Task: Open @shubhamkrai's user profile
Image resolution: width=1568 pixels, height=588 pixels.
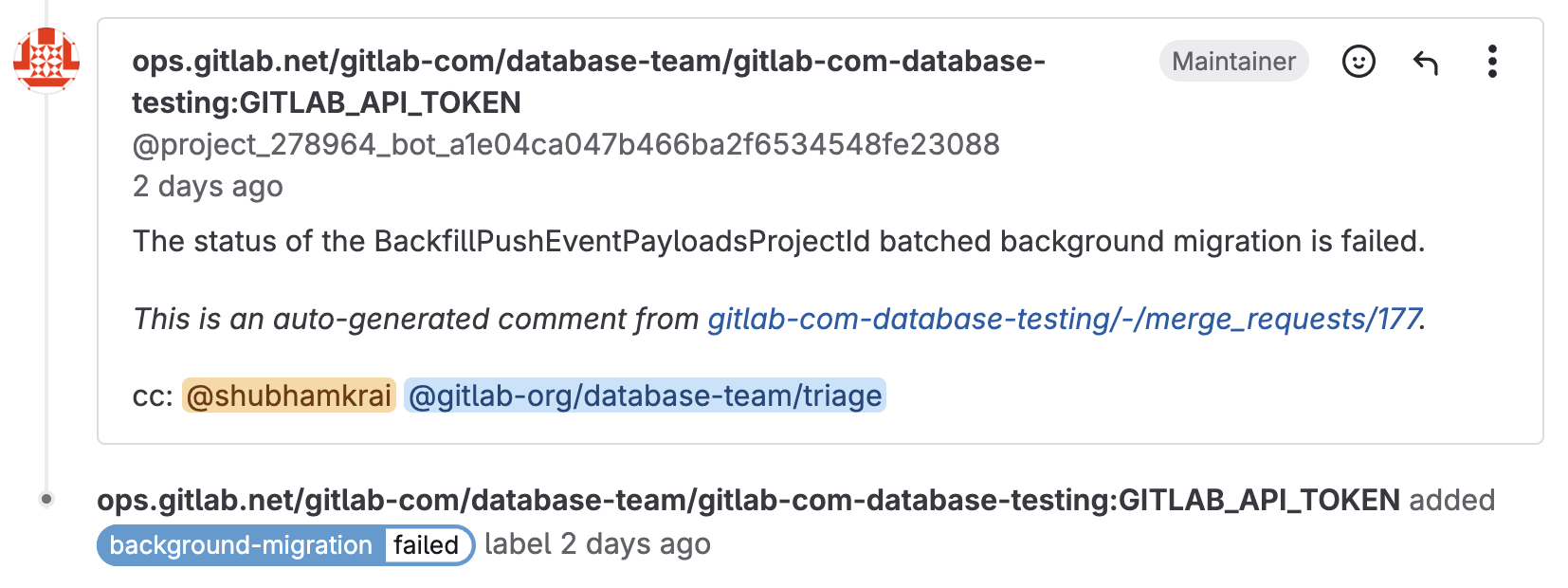Action: click(x=288, y=396)
